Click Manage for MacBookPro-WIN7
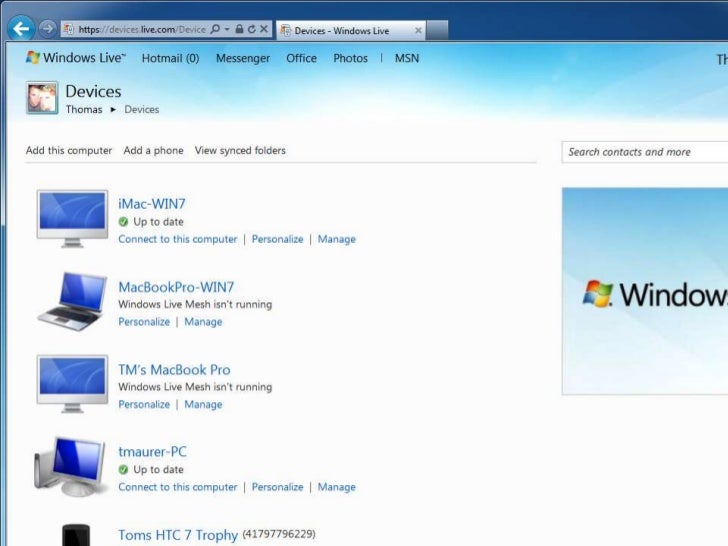The width and height of the screenshot is (728, 546). [x=203, y=322]
